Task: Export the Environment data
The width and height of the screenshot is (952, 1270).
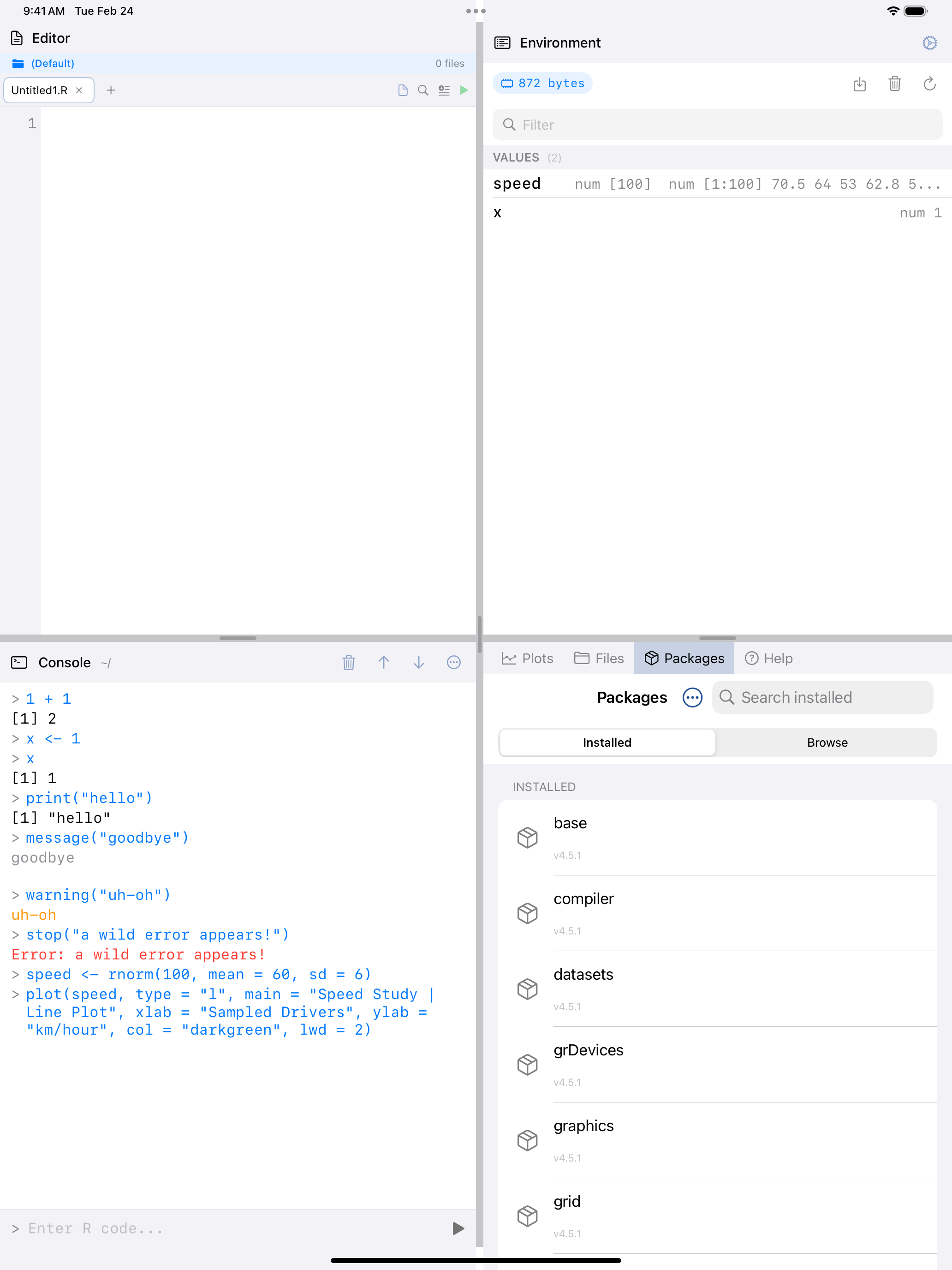Action: pyautogui.click(x=860, y=84)
